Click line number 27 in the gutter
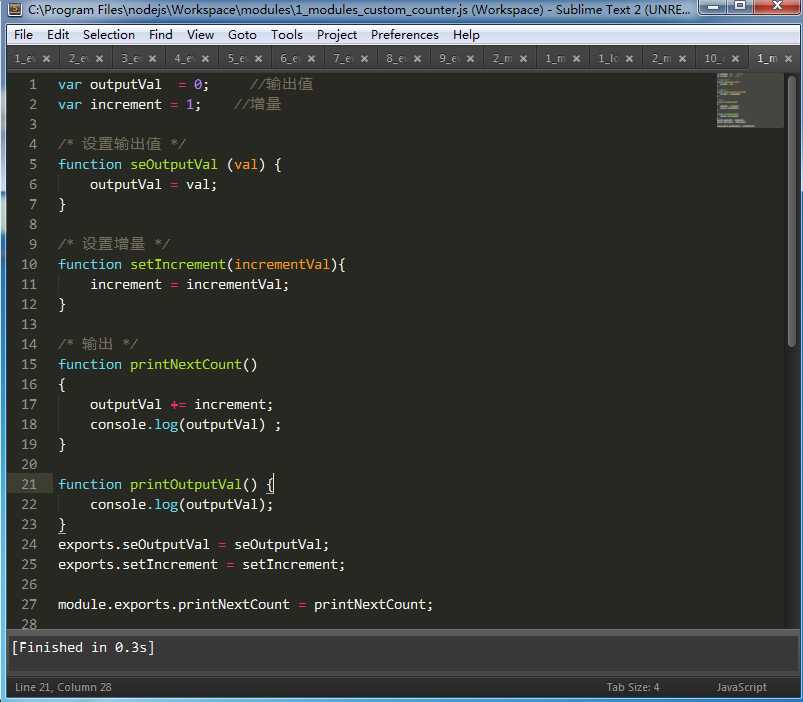 pos(29,604)
